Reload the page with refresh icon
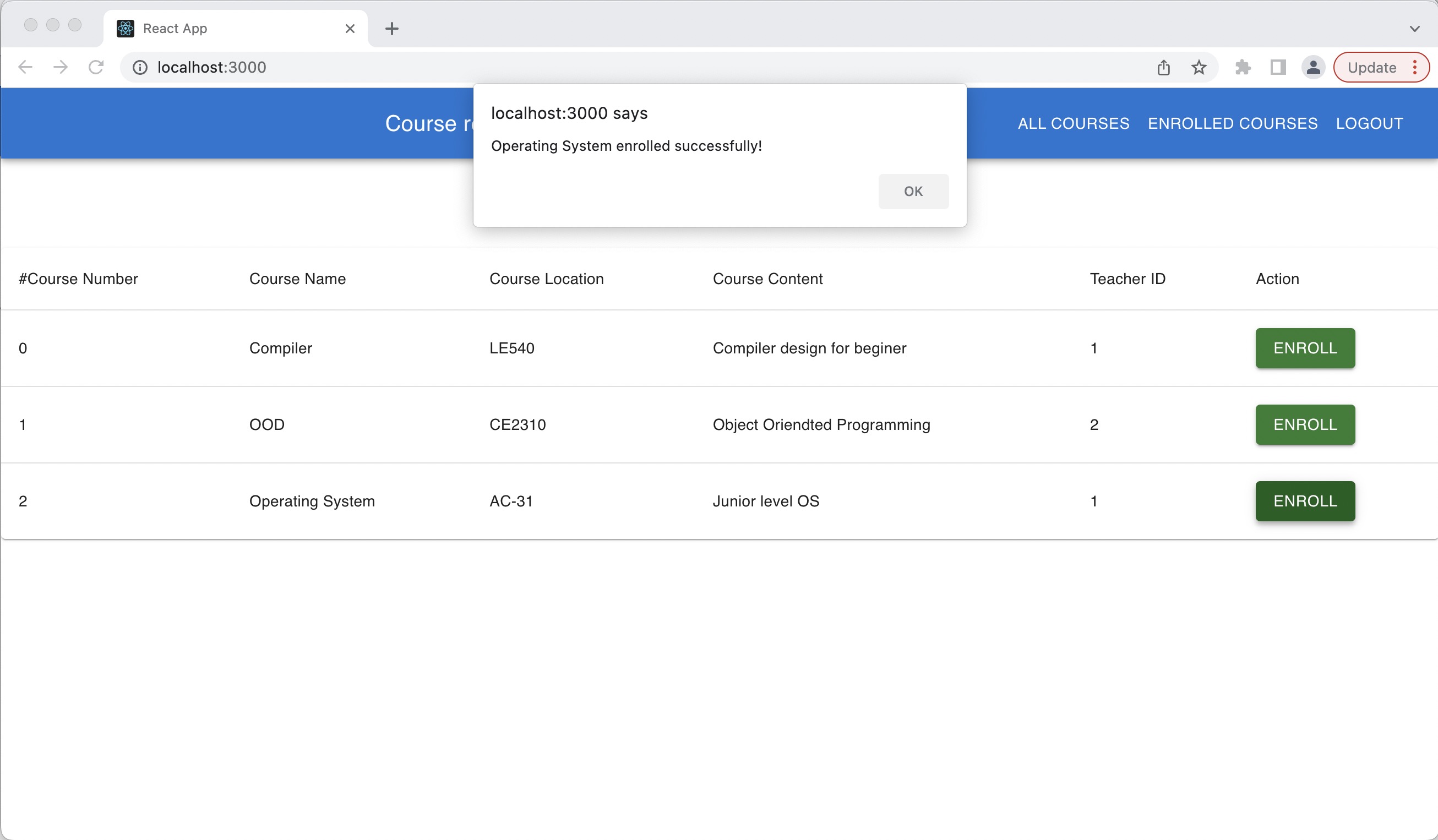 pos(96,67)
